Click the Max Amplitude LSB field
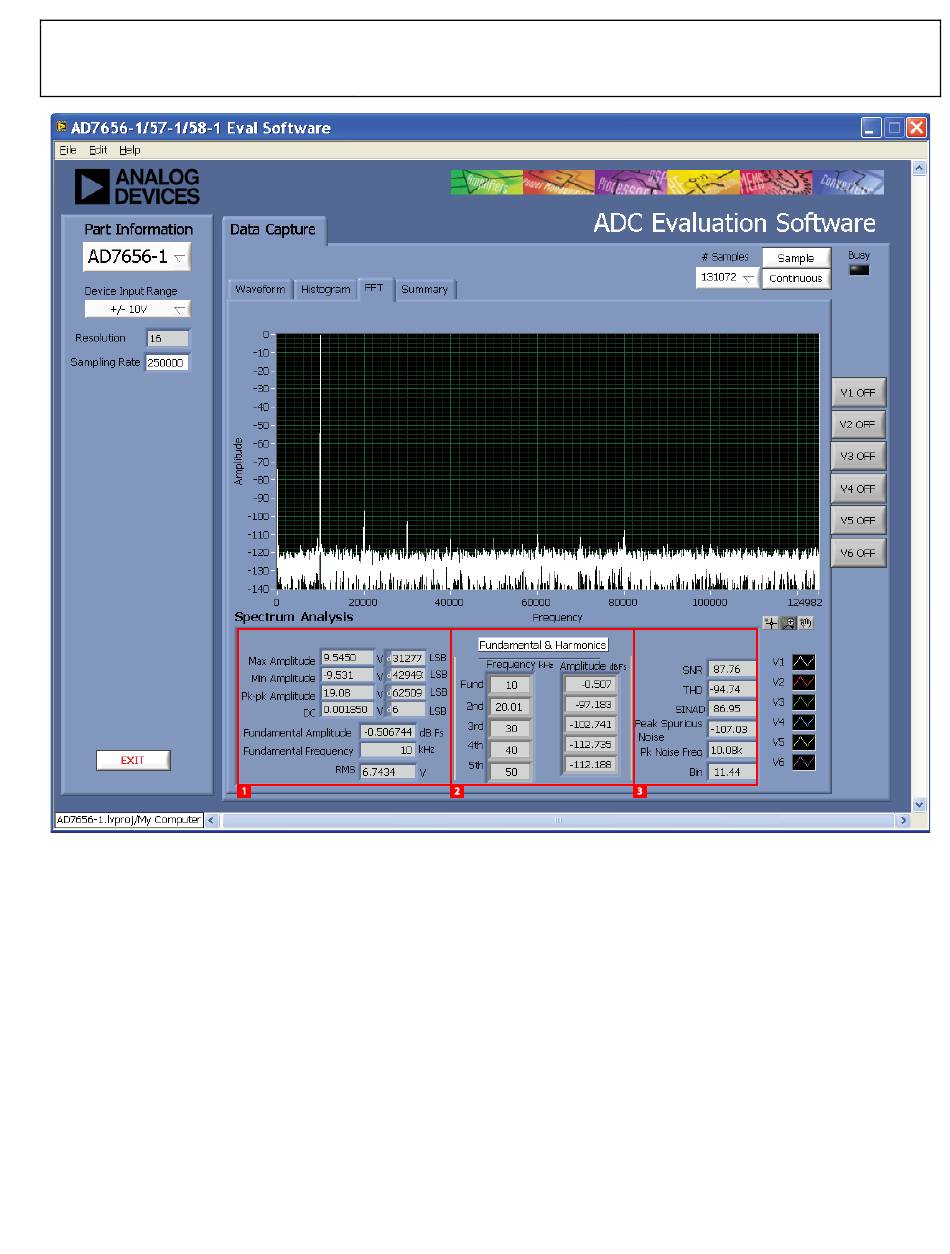The width and height of the screenshot is (950, 1254). point(407,658)
